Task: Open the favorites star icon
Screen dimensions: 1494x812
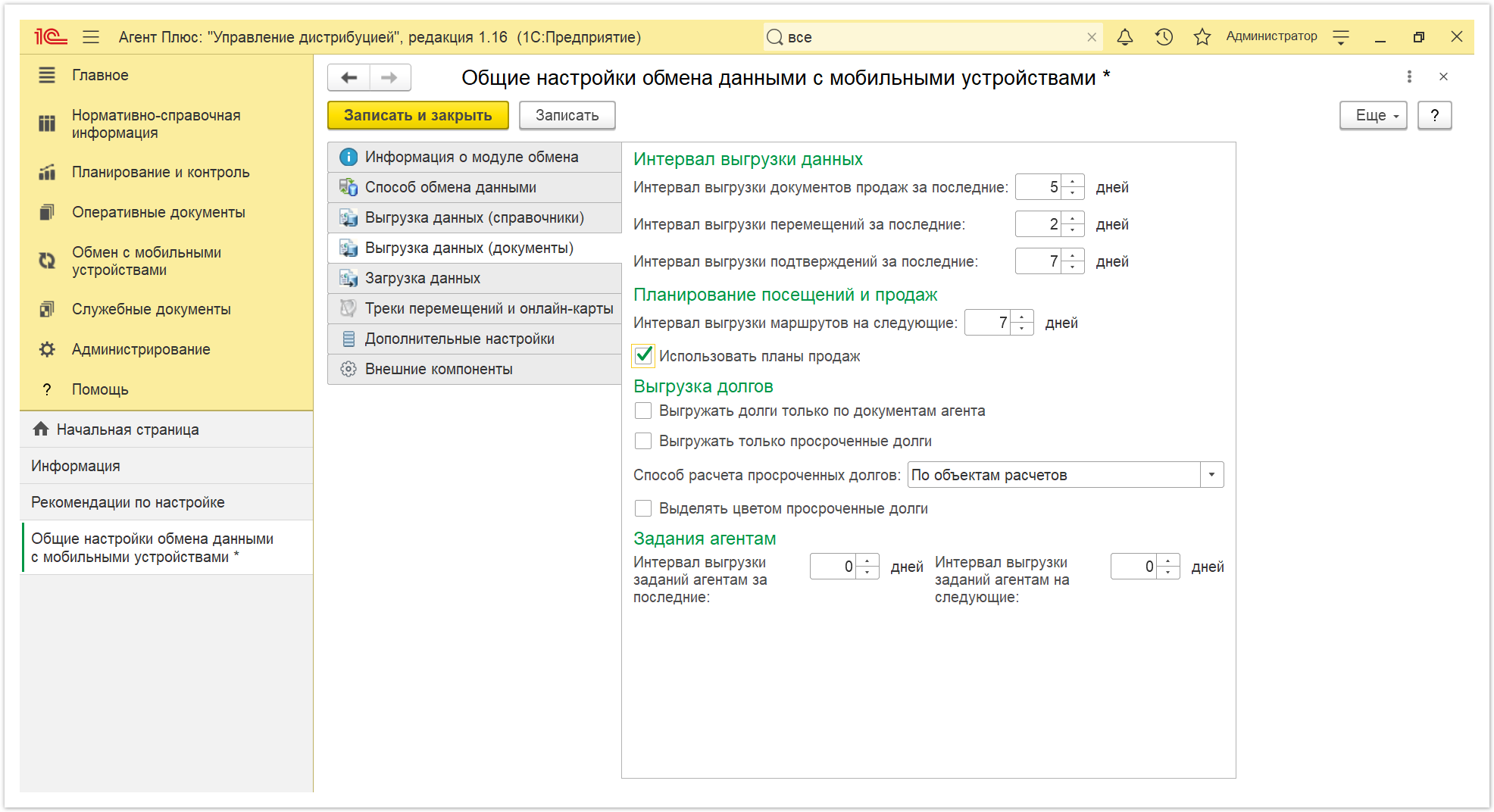Action: (1202, 36)
